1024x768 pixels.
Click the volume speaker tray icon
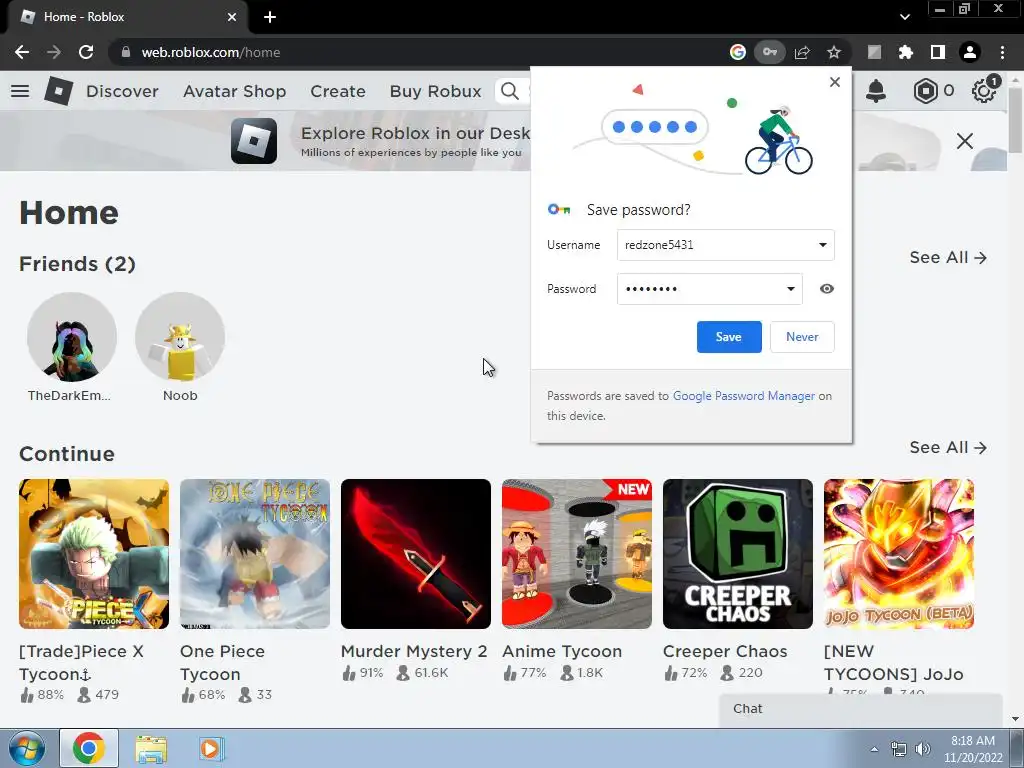[x=923, y=749]
